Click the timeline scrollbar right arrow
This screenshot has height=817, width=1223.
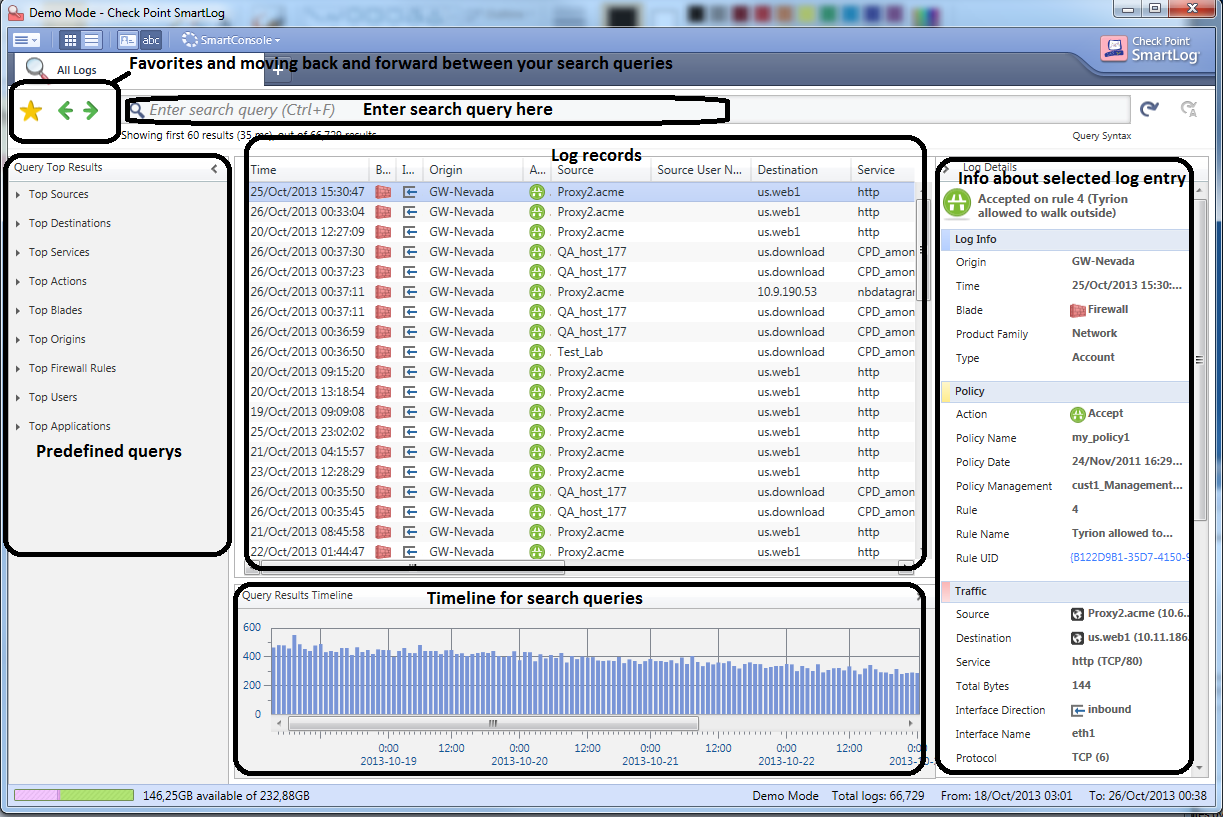coord(910,723)
